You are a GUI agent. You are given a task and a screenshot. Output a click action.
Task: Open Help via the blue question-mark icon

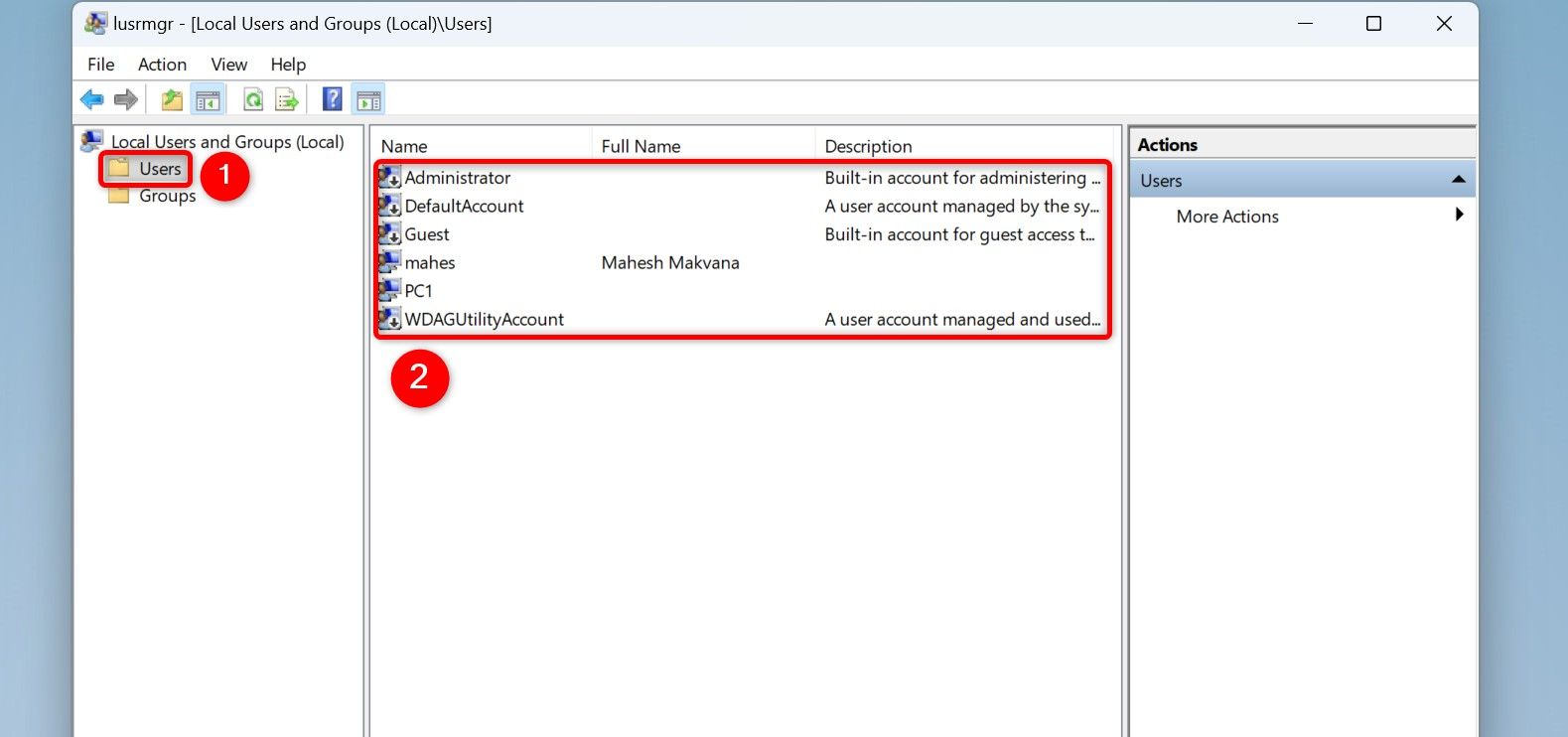click(333, 99)
